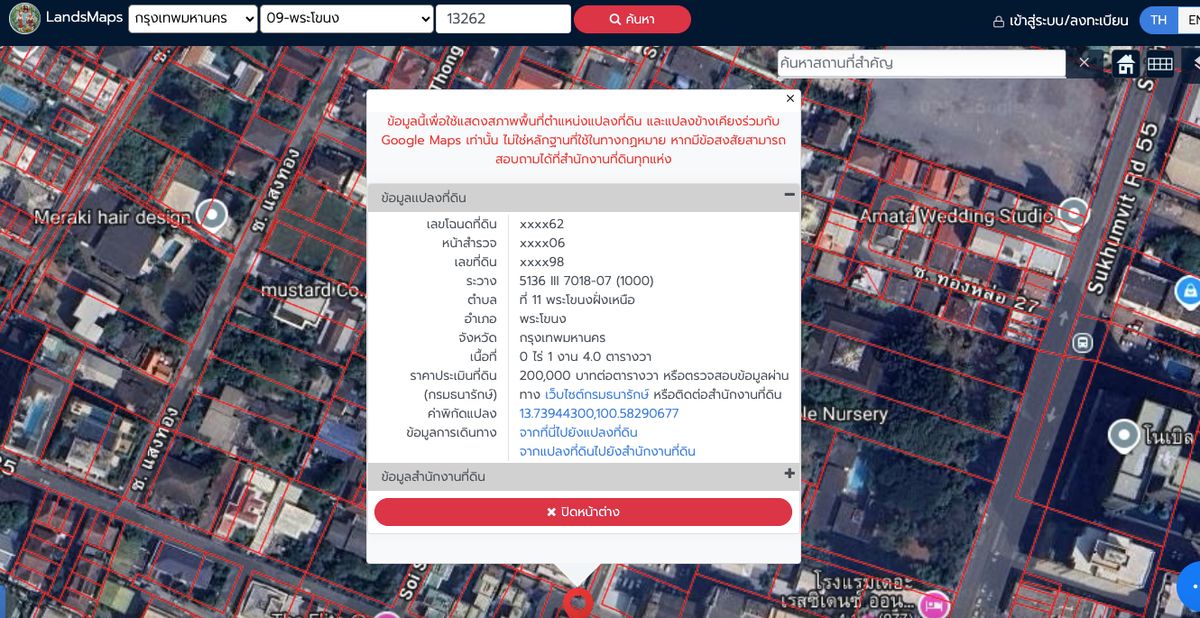
Task: Click the pink hotel marker on map
Action: [934, 603]
